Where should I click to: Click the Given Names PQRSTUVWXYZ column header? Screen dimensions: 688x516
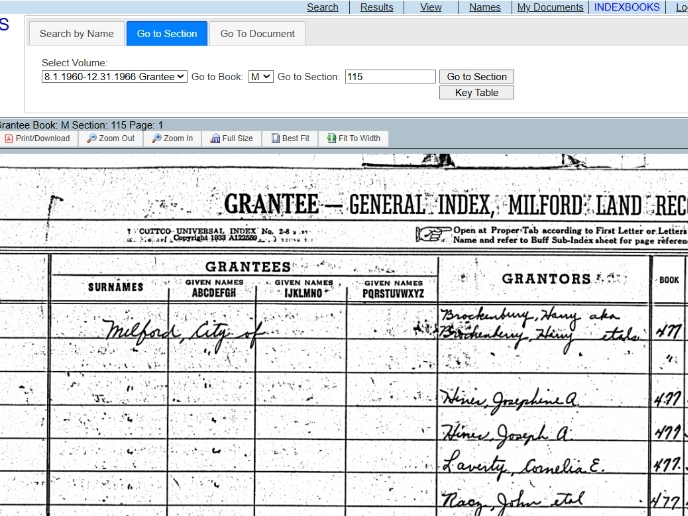[x=393, y=289]
